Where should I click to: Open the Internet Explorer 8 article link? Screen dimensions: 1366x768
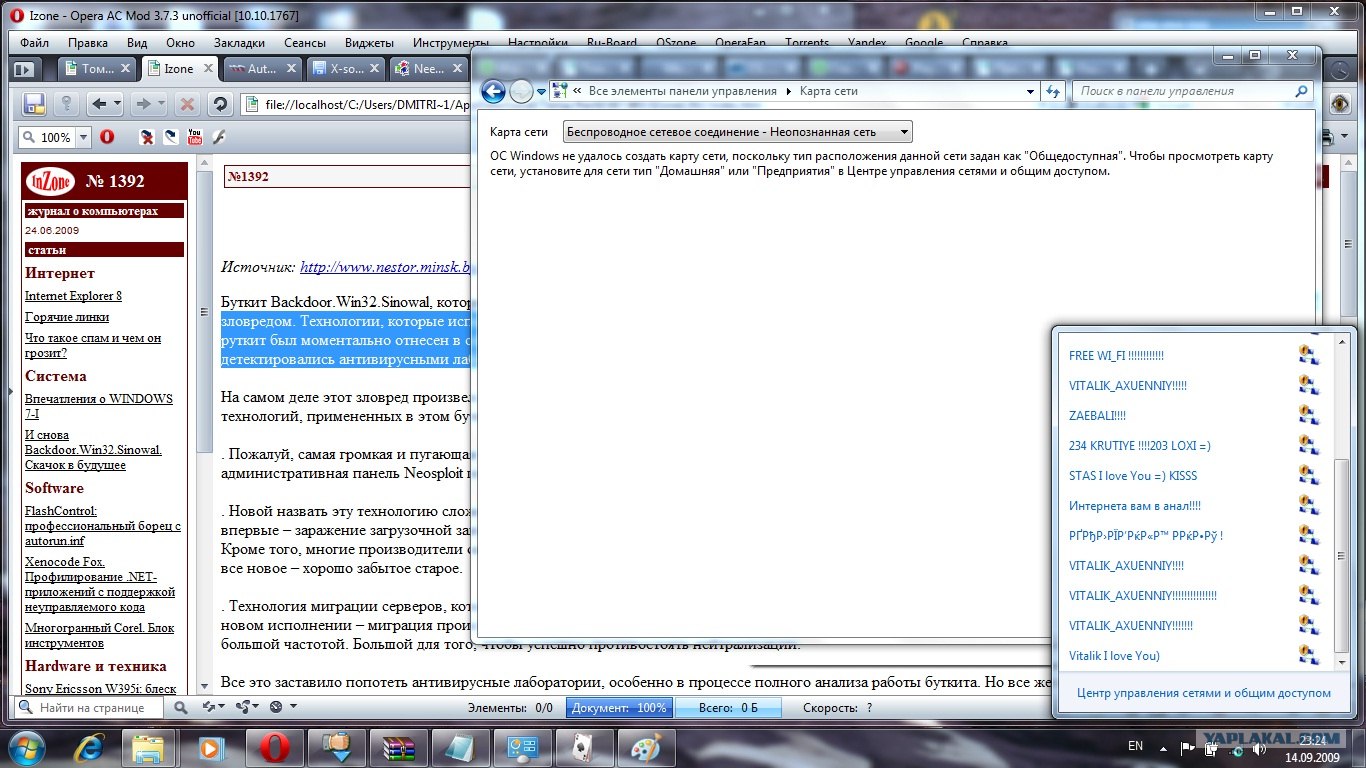pos(73,296)
